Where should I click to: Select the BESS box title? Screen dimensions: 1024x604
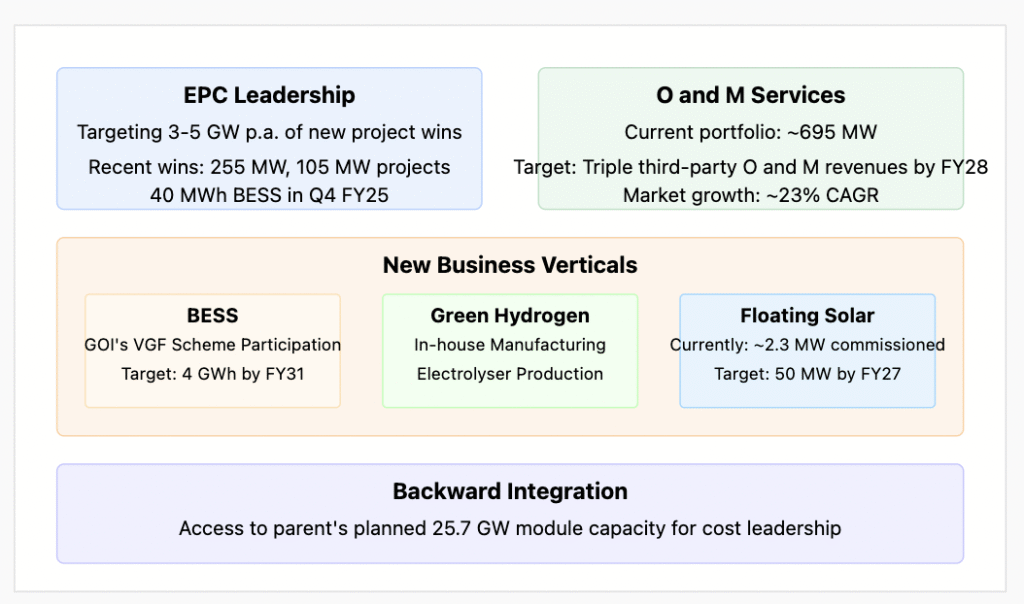tap(212, 315)
